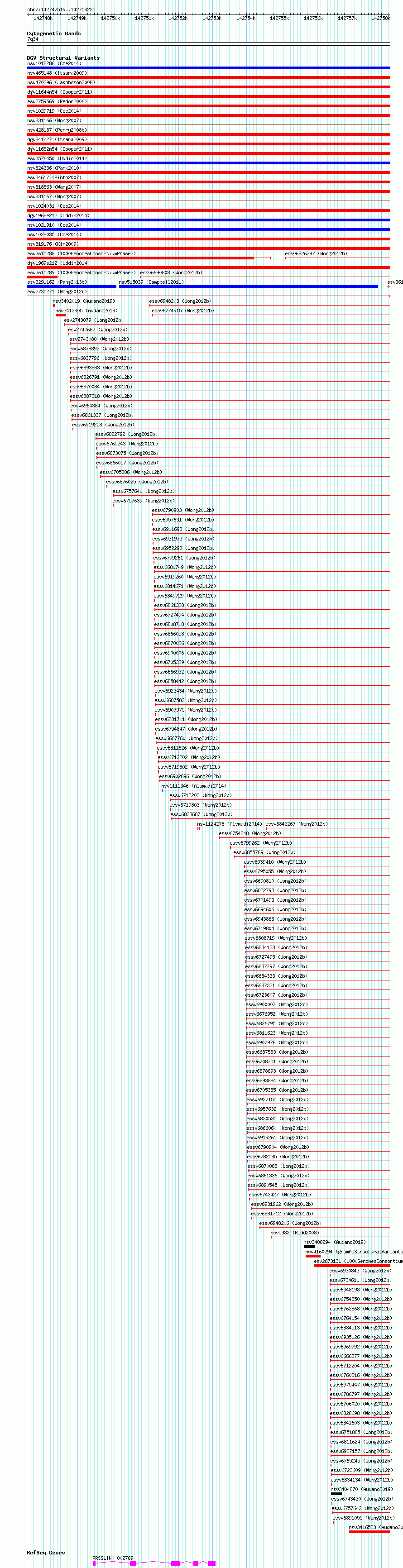403x1568 pixels.
Task: Select esv2742682 (Wong2012b) label
Action: tap(98, 329)
